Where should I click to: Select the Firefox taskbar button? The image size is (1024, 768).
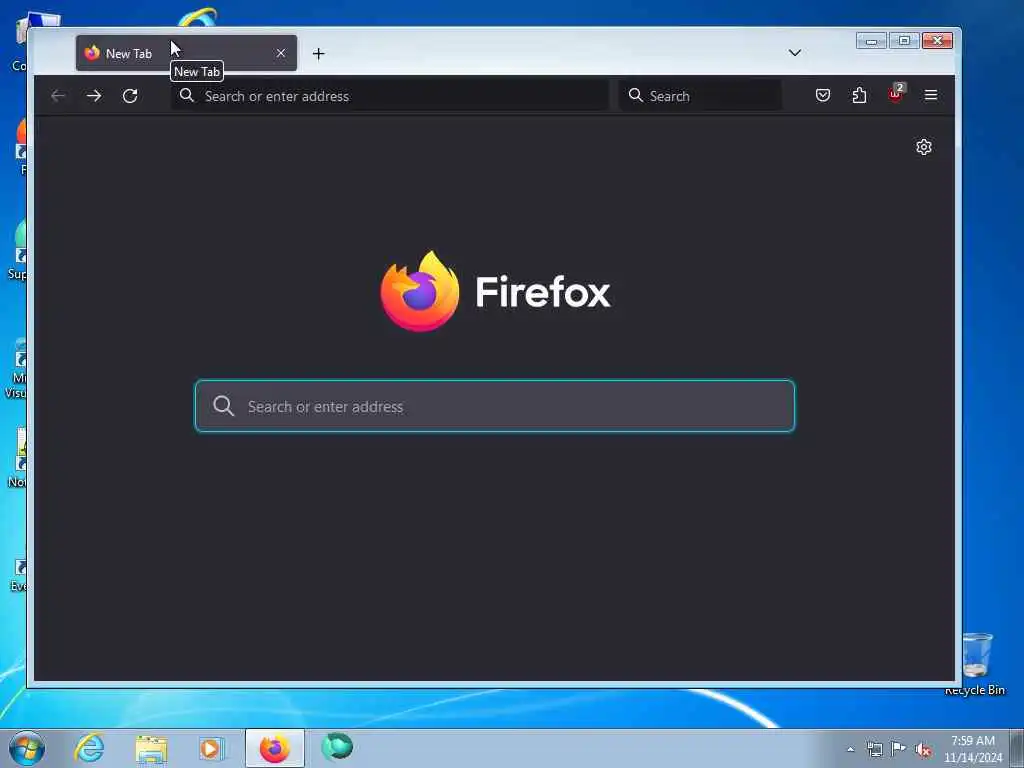click(x=275, y=748)
